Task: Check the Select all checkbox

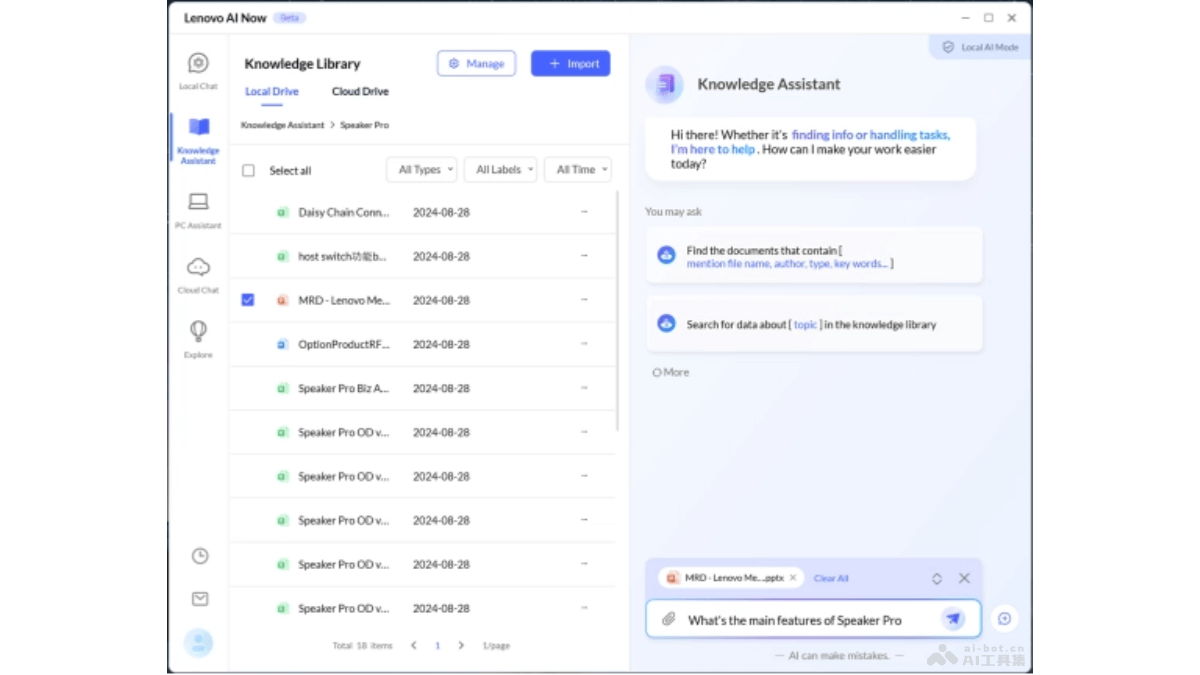Action: (249, 171)
